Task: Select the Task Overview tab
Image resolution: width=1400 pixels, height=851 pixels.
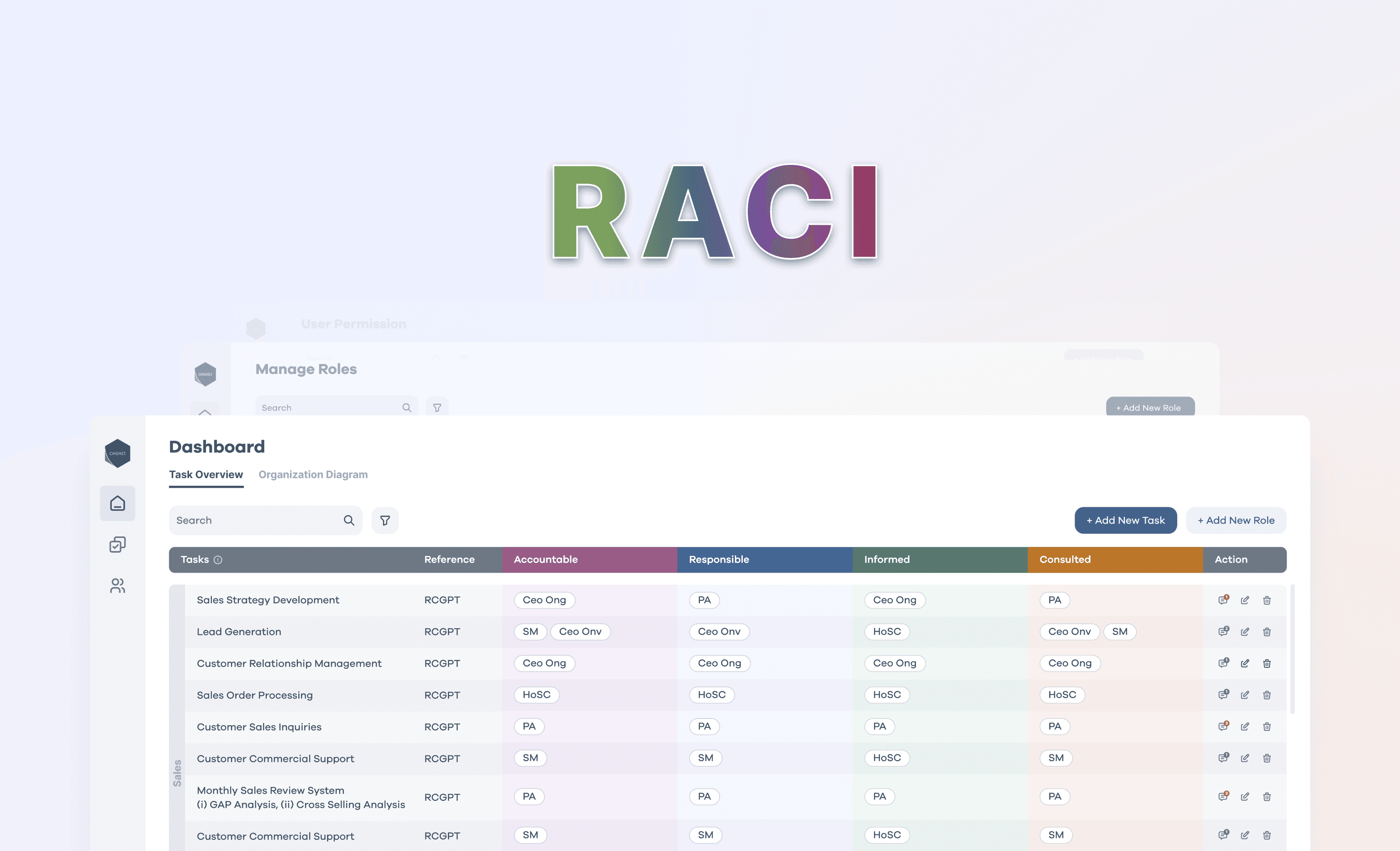Action: coord(206,475)
